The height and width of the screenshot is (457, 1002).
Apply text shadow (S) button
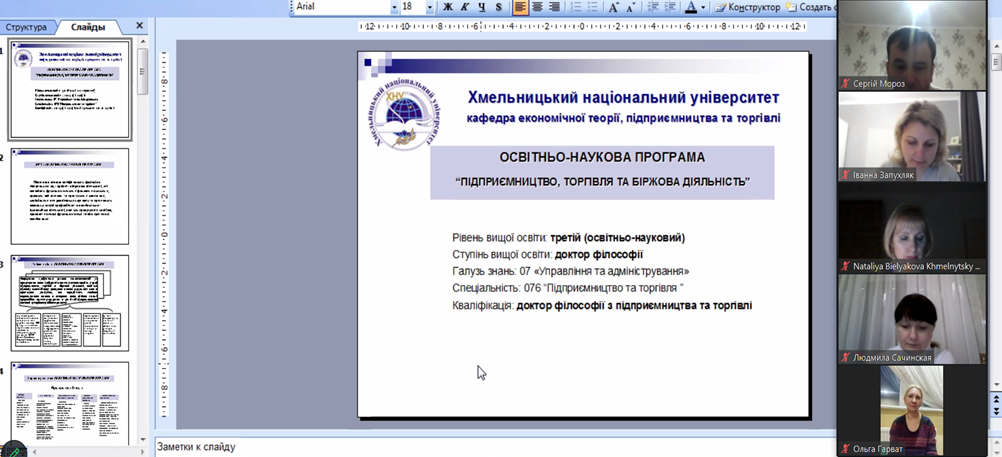tap(498, 7)
